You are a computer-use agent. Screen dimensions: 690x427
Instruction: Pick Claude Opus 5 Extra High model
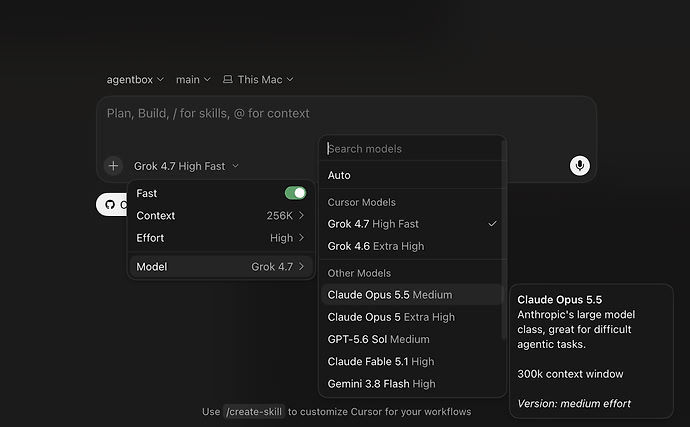(x=411, y=317)
